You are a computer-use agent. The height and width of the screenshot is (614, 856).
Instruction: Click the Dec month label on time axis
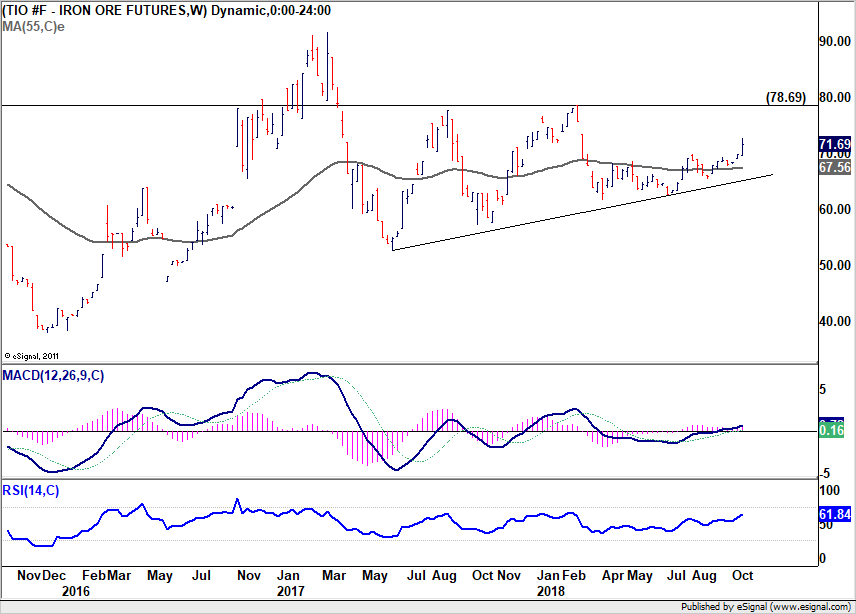(55, 576)
